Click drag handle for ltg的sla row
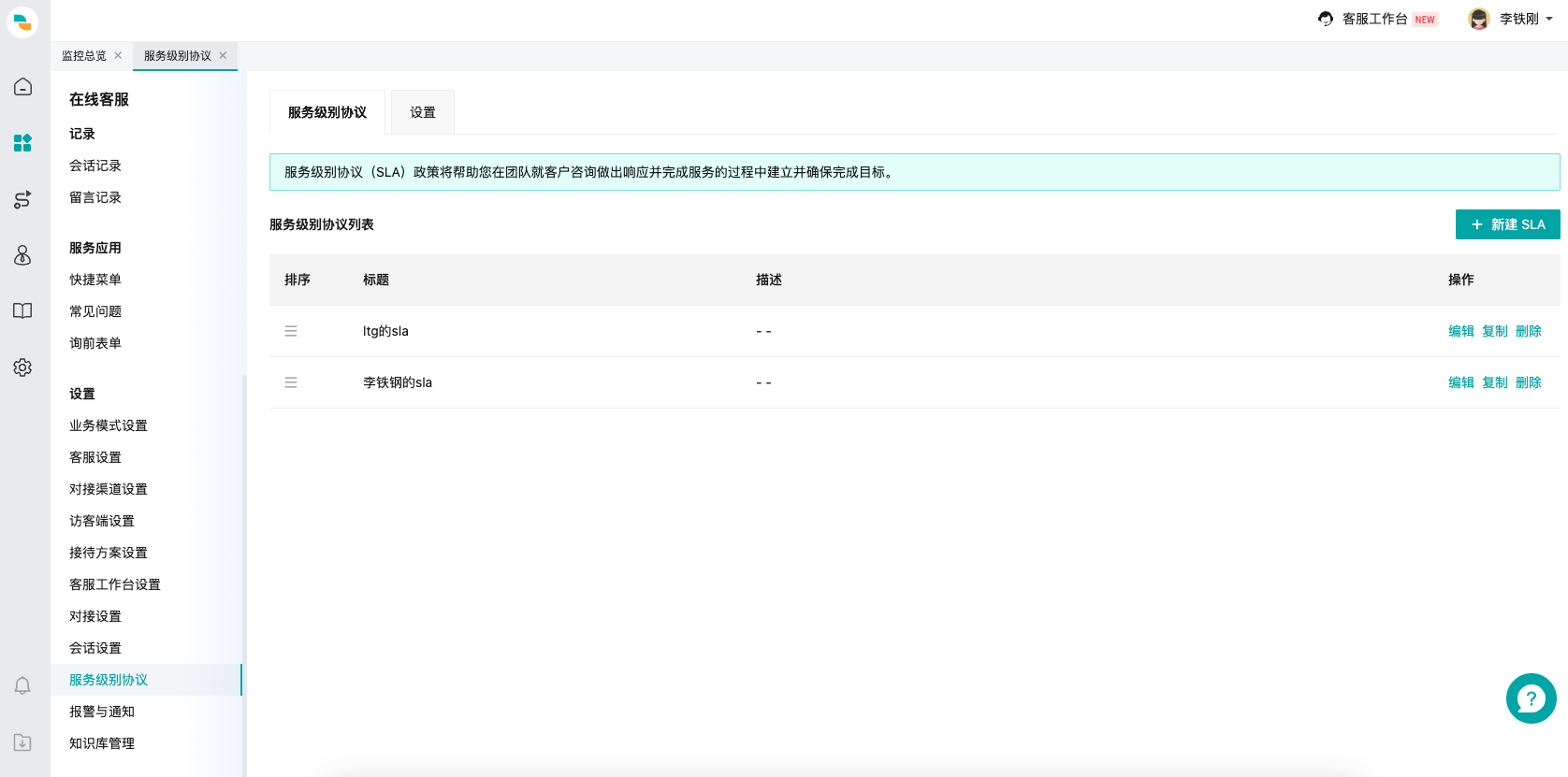Screen dimensions: 1568x777 [291, 331]
